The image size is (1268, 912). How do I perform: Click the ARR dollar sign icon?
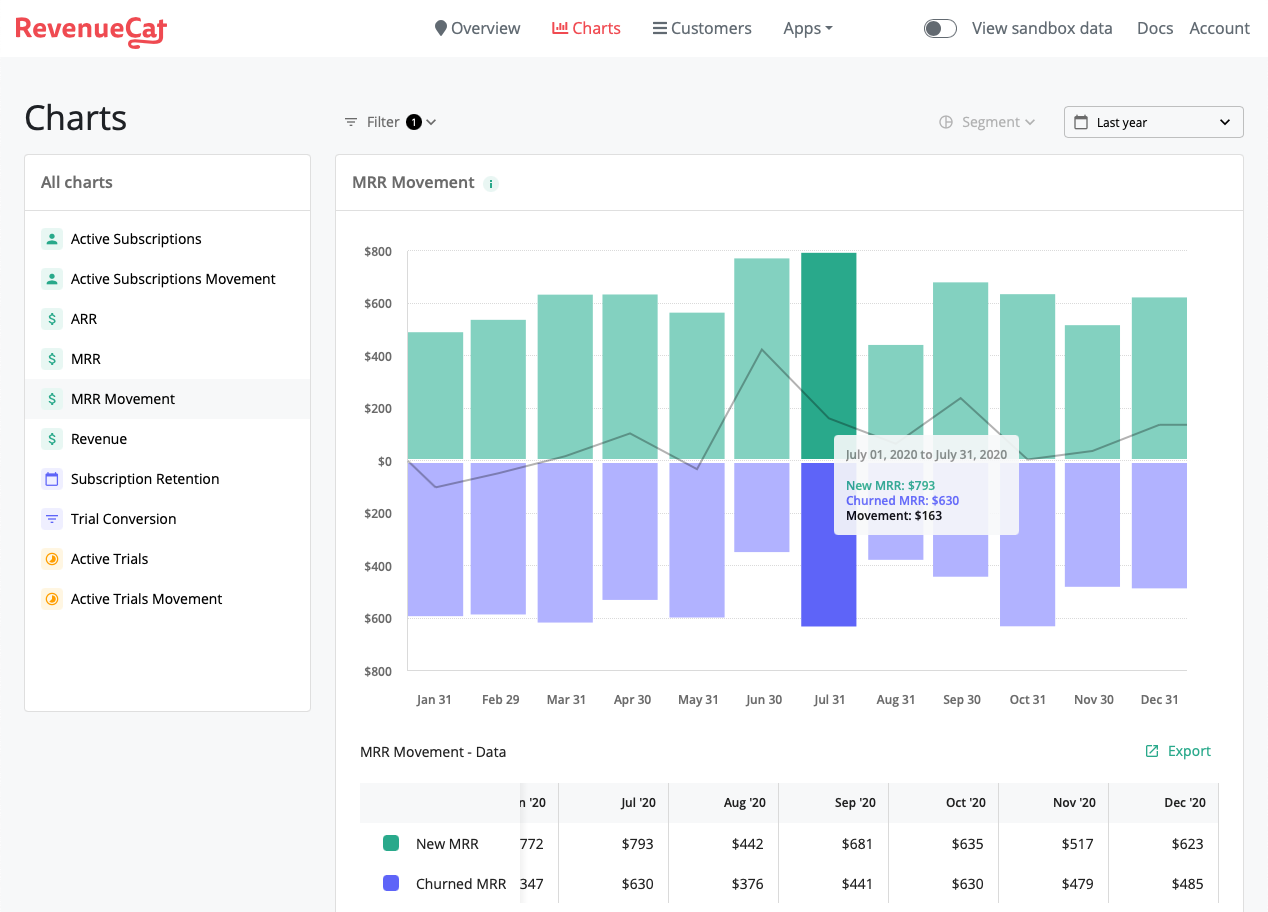coord(52,319)
